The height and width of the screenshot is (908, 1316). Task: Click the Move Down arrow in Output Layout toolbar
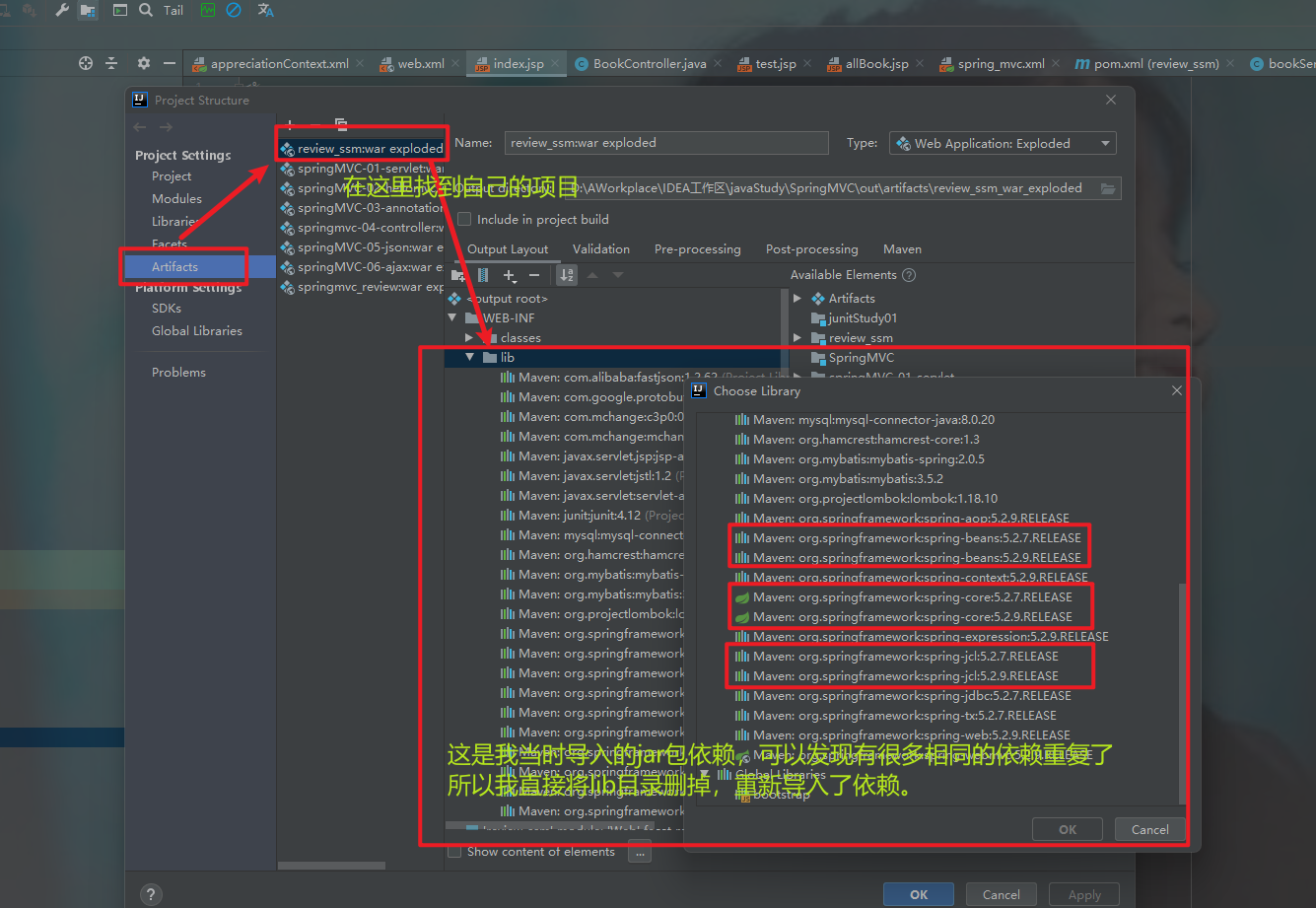618,275
